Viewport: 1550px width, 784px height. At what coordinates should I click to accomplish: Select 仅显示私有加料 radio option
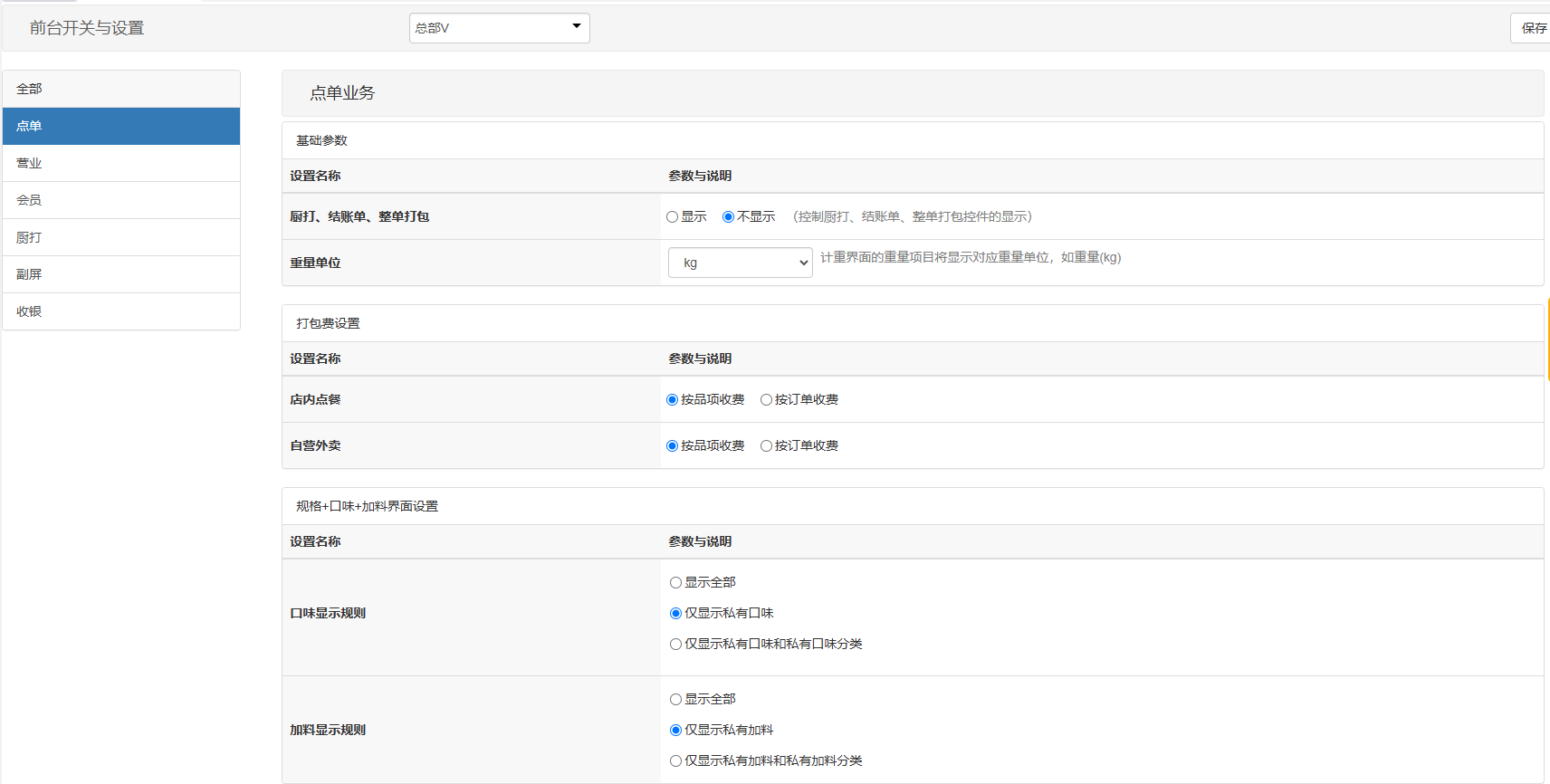676,731
